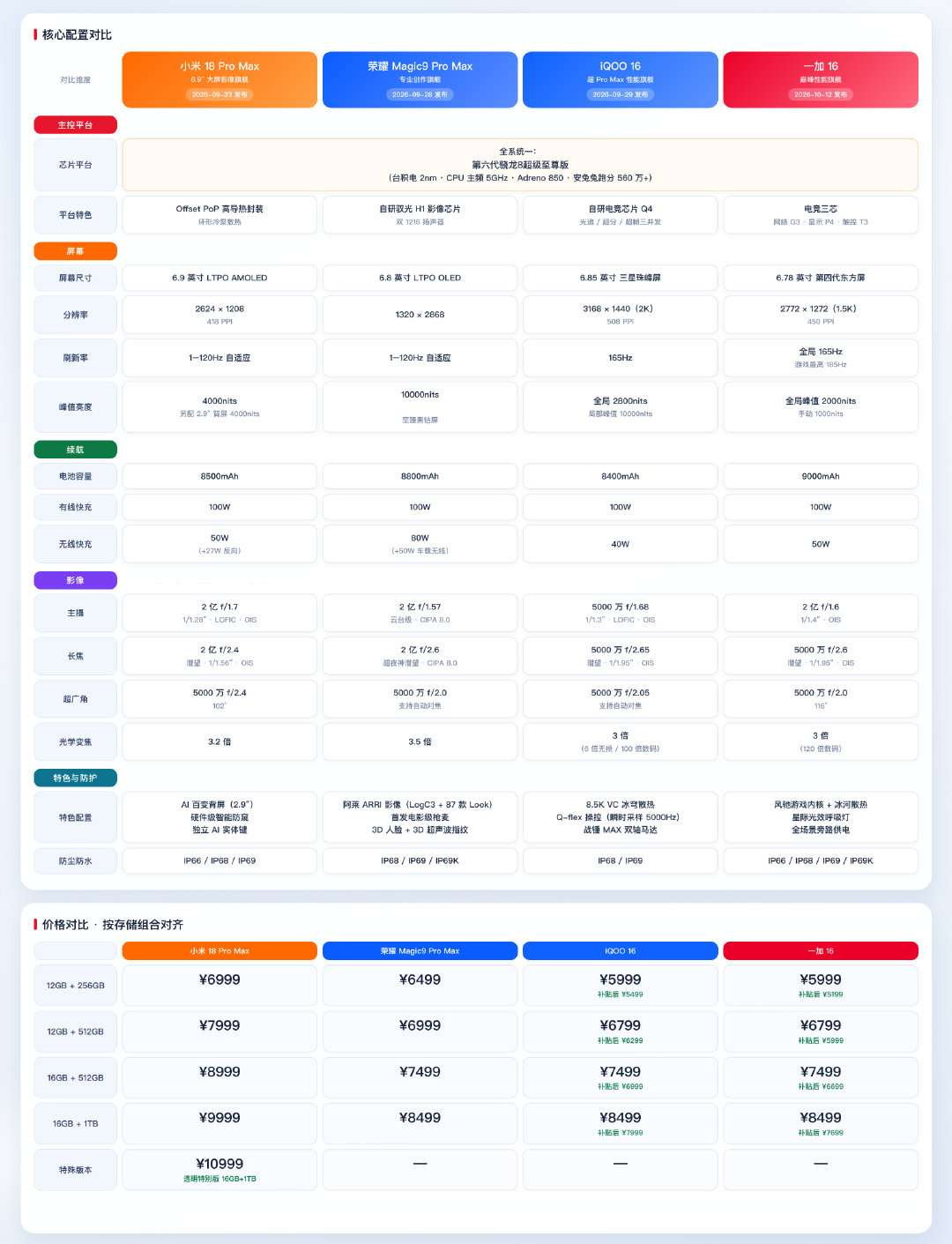Click the 阿莱 ARRI 影像 feature cell
This screenshot has height=1244, width=952.
pos(420,817)
